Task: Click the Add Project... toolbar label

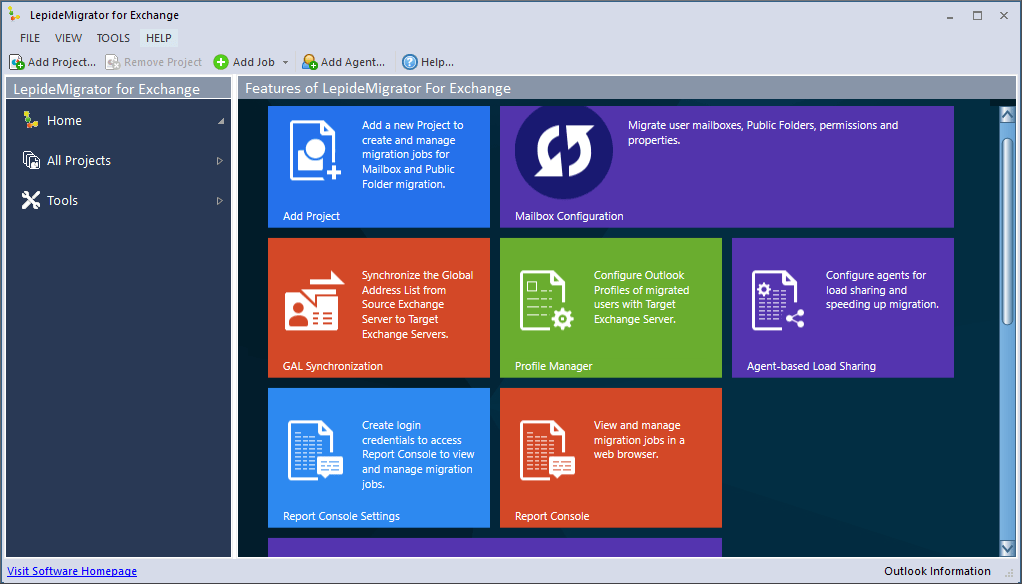Action: pyautogui.click(x=62, y=62)
